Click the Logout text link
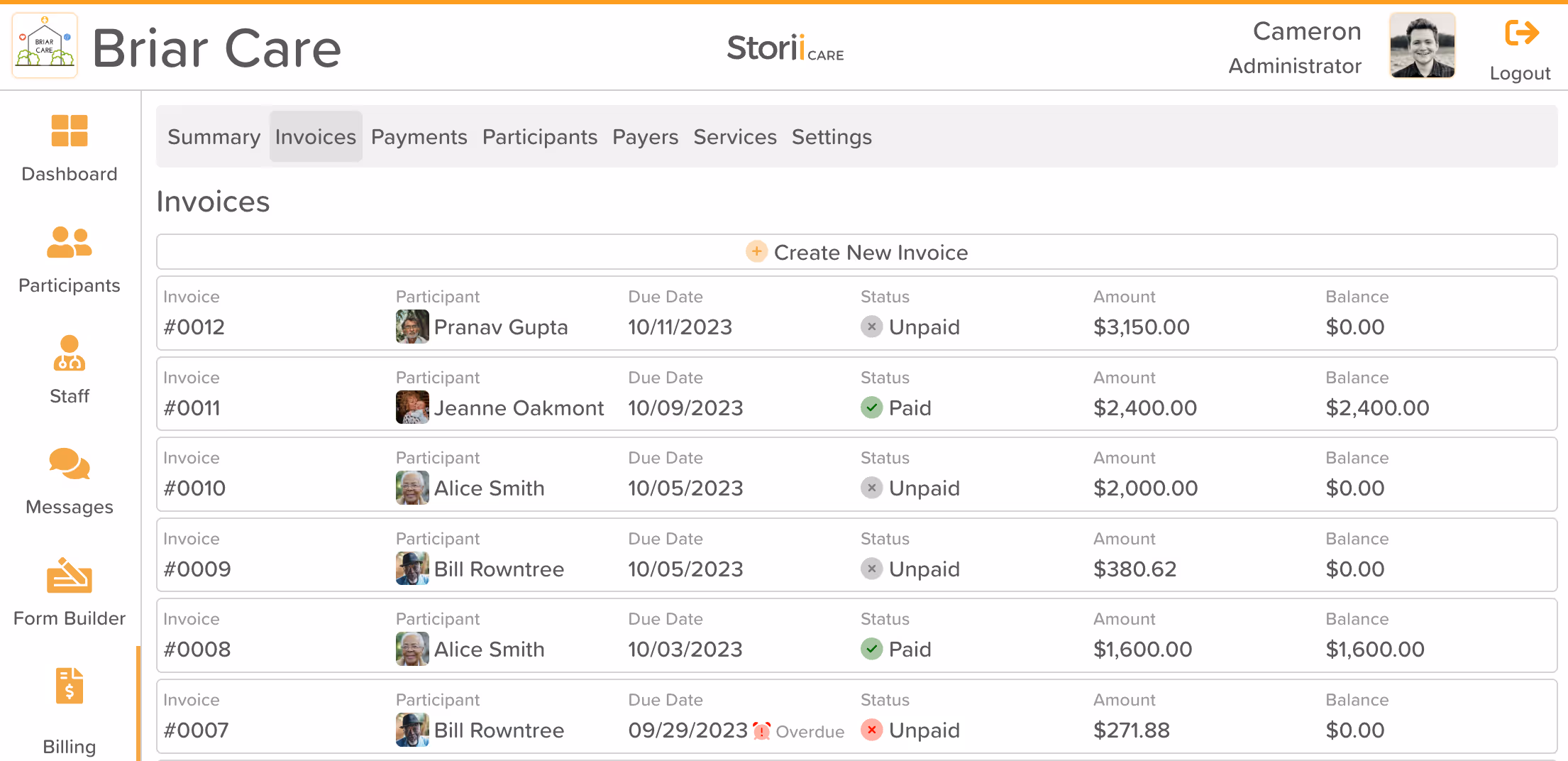This screenshot has width=1568, height=761. coord(1520,73)
